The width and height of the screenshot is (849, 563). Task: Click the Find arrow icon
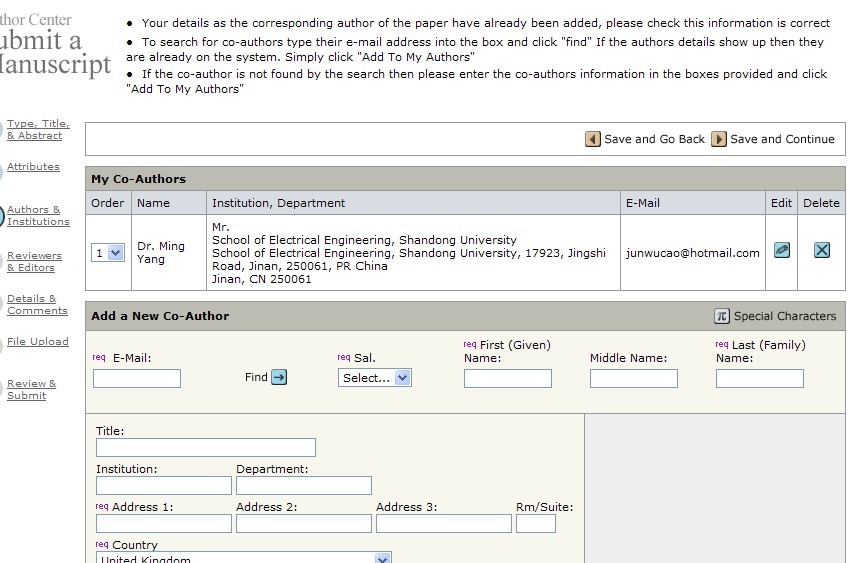(279, 377)
